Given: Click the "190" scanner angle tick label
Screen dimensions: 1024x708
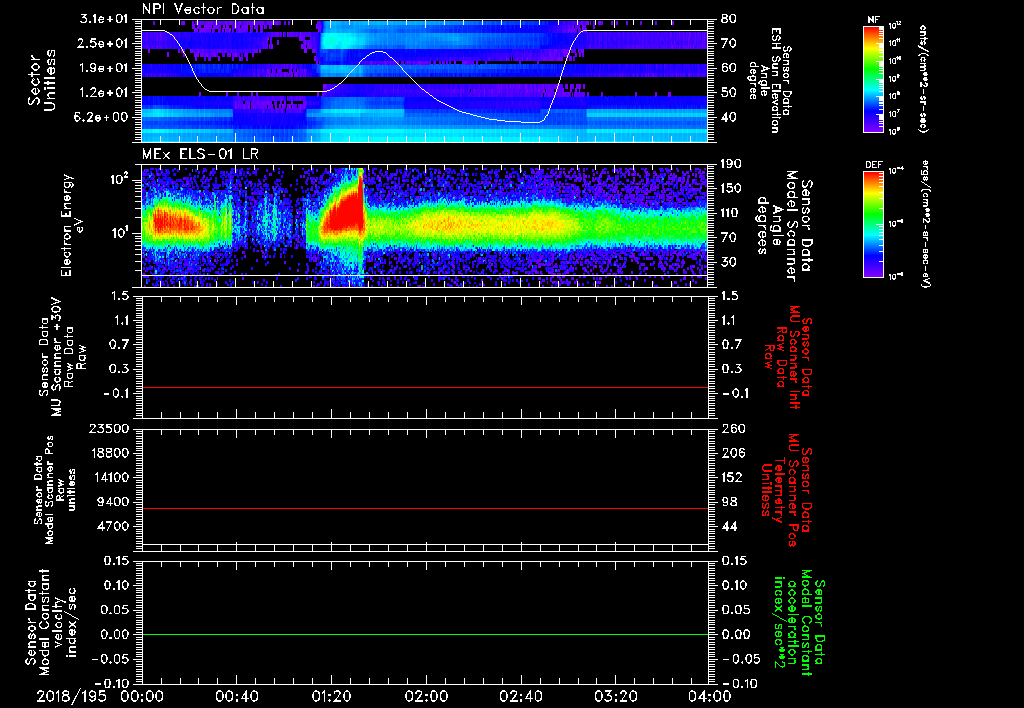Looking at the screenshot, I should [731, 164].
